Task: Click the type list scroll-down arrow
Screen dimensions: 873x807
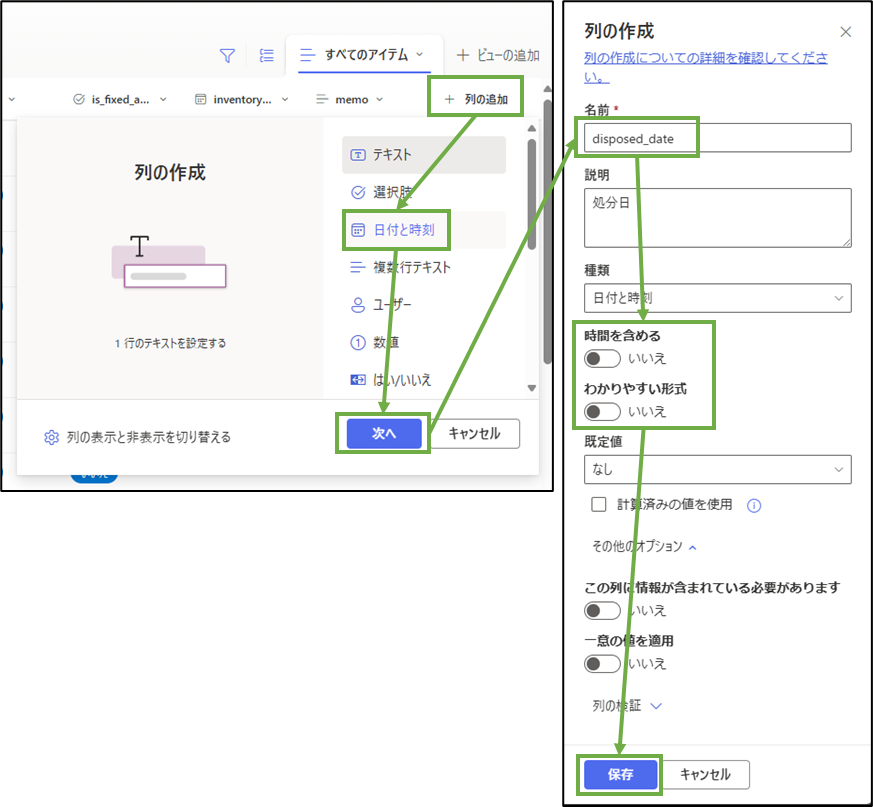Action: click(532, 388)
